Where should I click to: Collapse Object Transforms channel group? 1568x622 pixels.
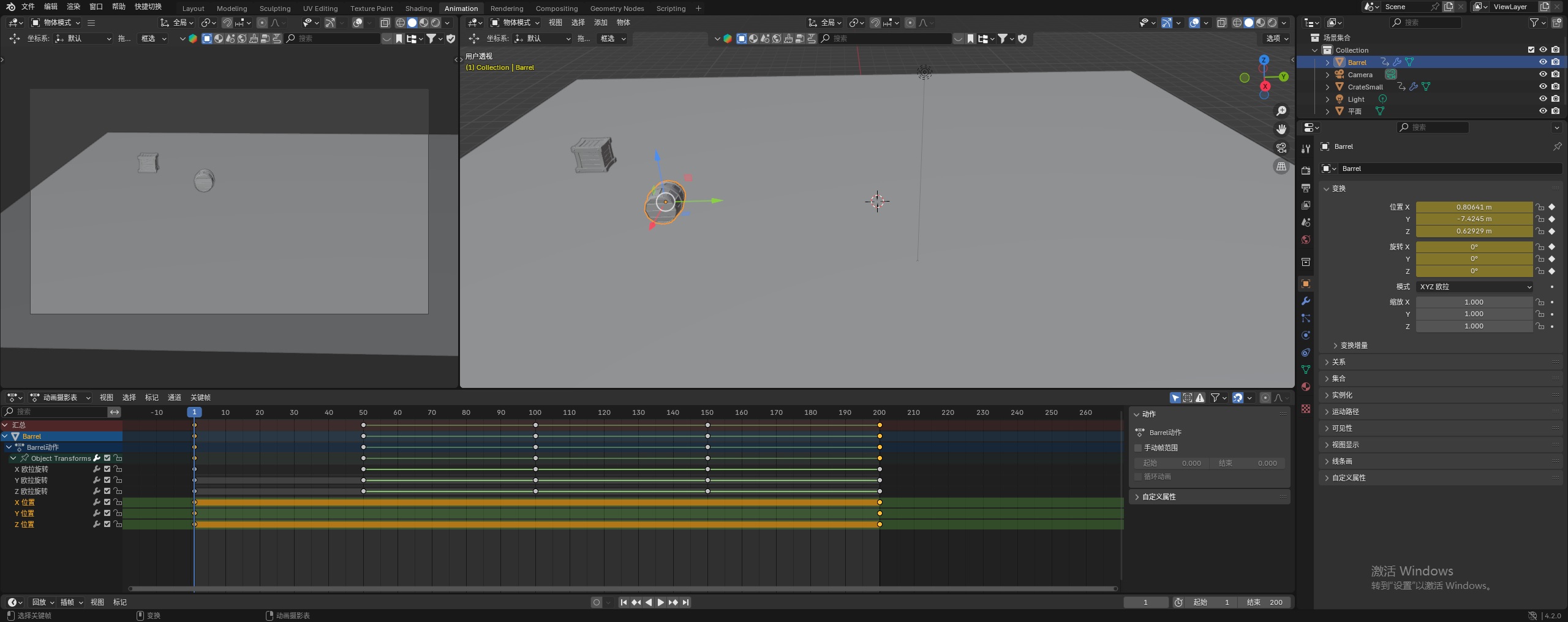pos(13,458)
